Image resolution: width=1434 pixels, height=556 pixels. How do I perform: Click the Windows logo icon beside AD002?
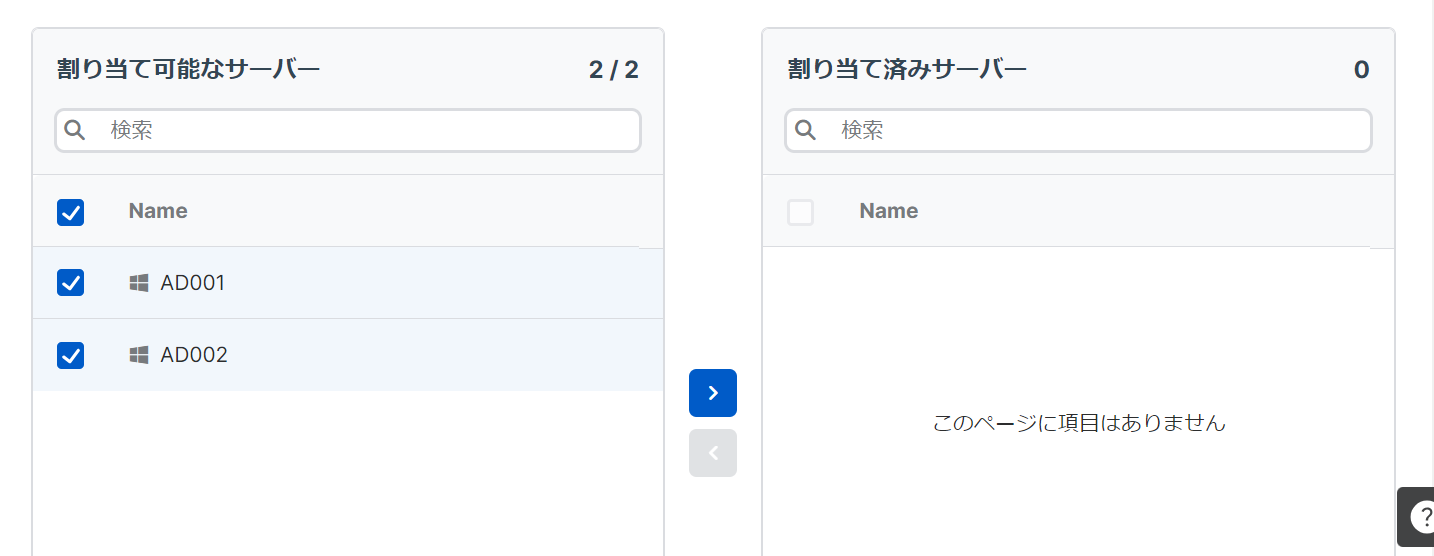click(139, 355)
